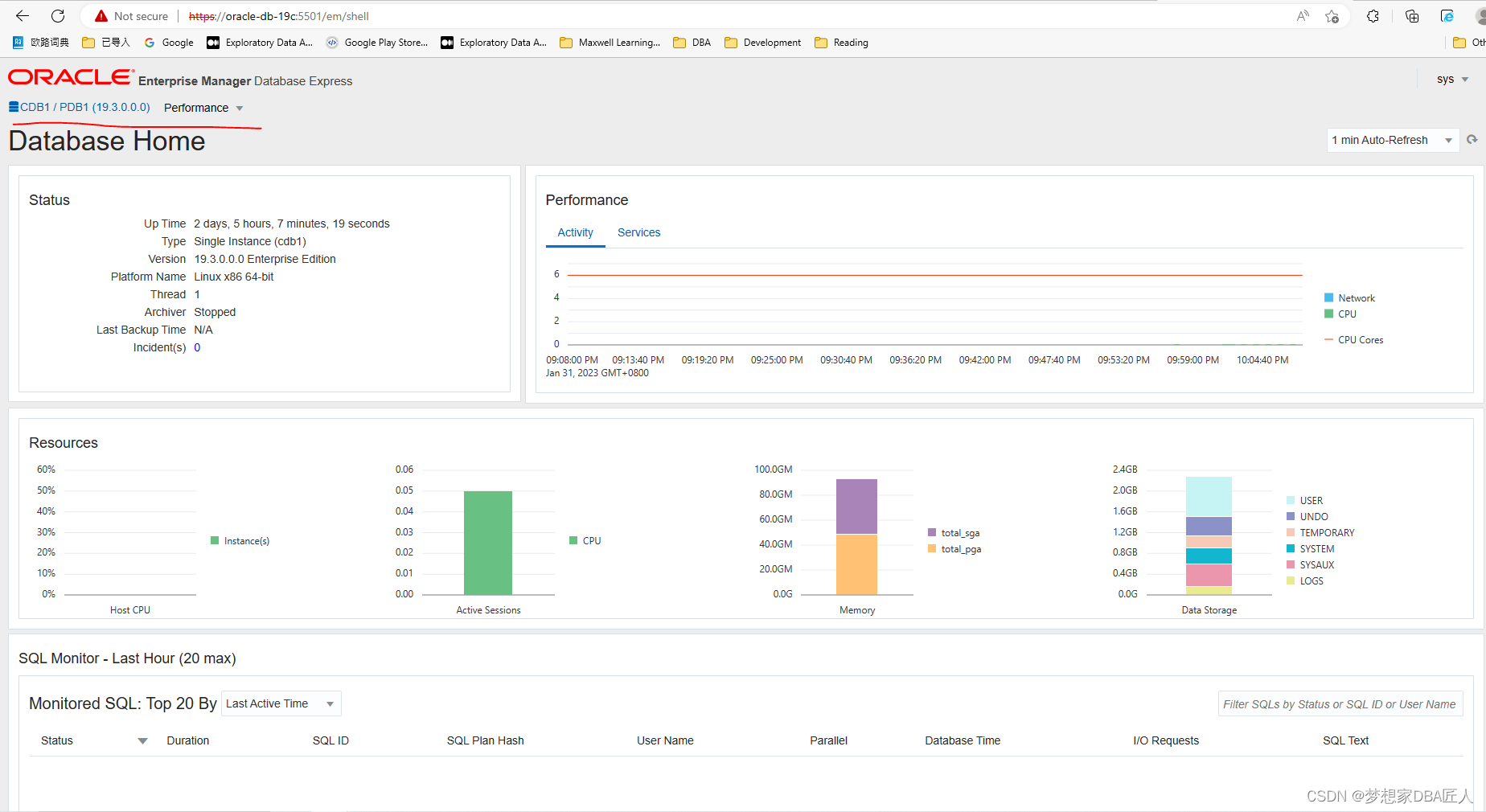Click the 19.3.0.0.0 Enterprise Edition version text
Image resolution: width=1486 pixels, height=812 pixels.
[265, 259]
